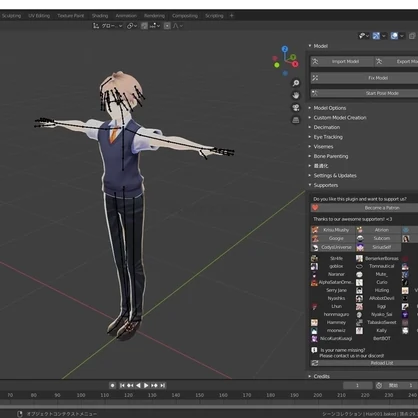Screen dimensions: 418x418
Task: Toggle auto keying record button
Action: 113,385
